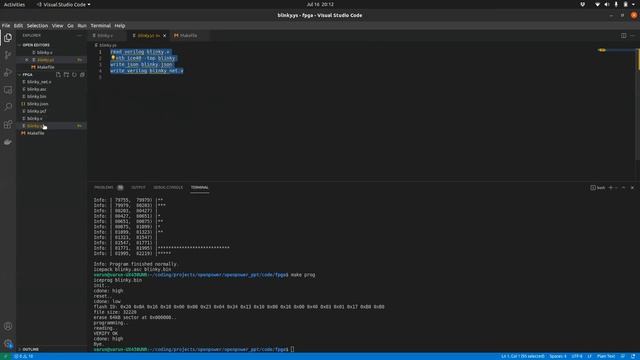Open the bash terminal selector dropdown
Viewport: 640px width, 360px height.
[598, 188]
